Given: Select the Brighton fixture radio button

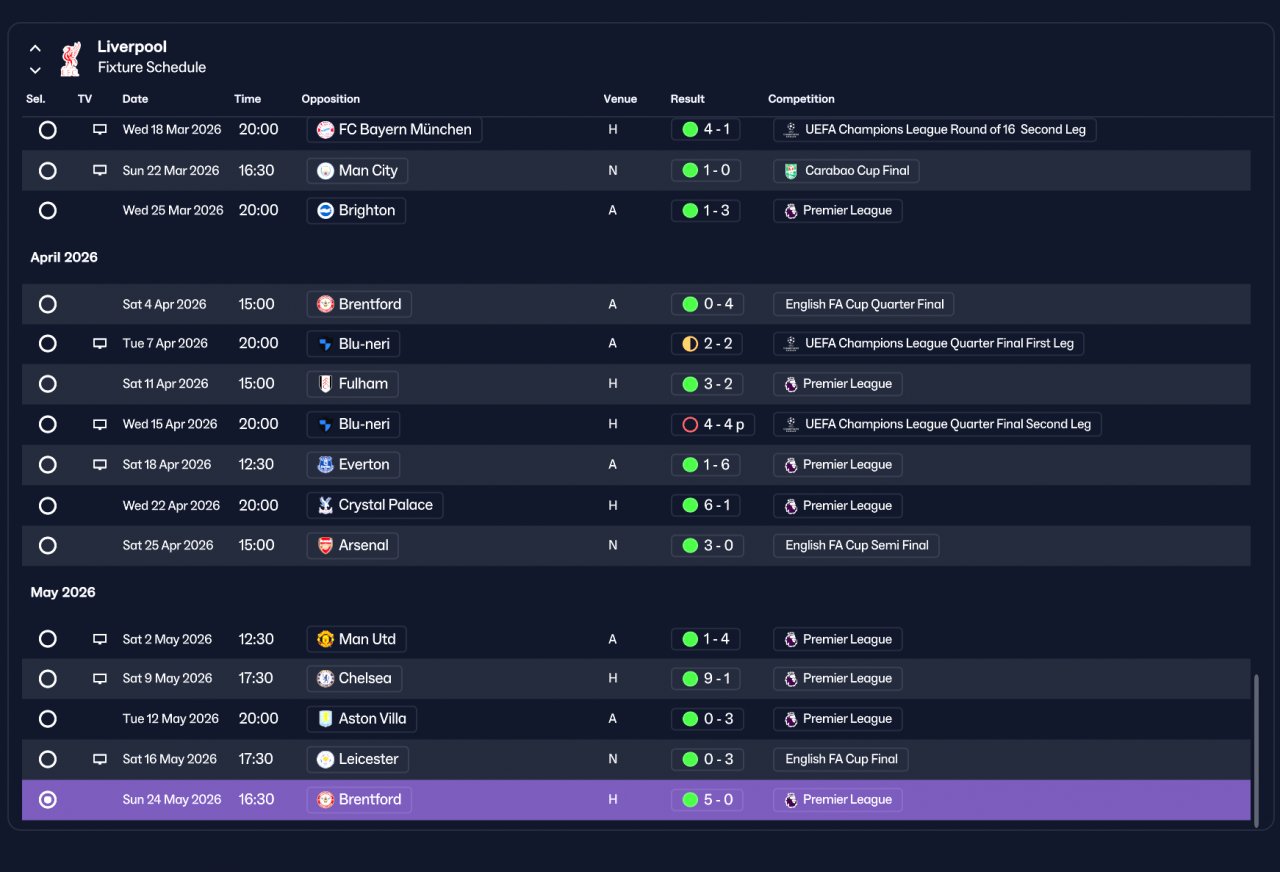Looking at the screenshot, I should pos(47,211).
